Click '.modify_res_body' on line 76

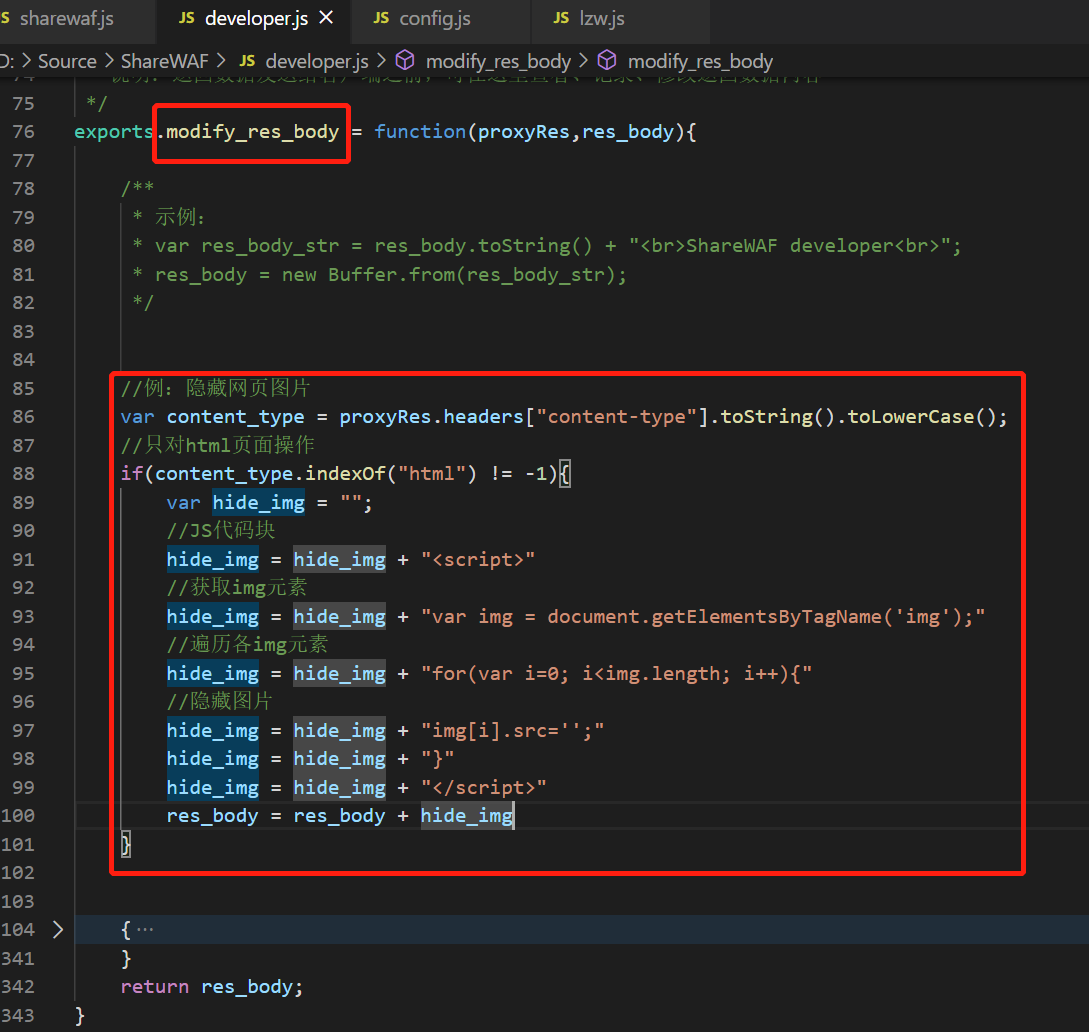click(247, 132)
